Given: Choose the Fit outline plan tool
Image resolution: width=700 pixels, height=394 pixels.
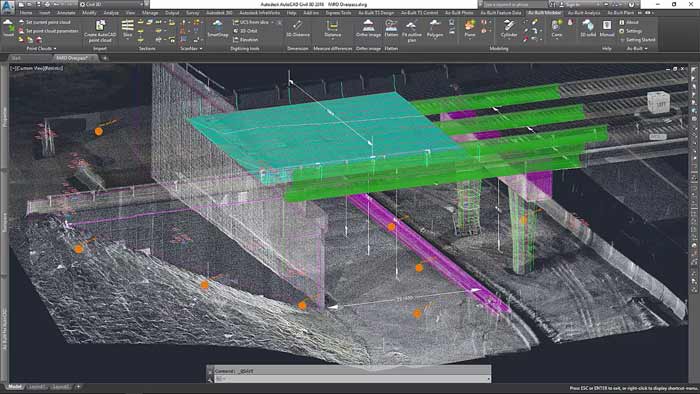Looking at the screenshot, I should pyautogui.click(x=412, y=31).
